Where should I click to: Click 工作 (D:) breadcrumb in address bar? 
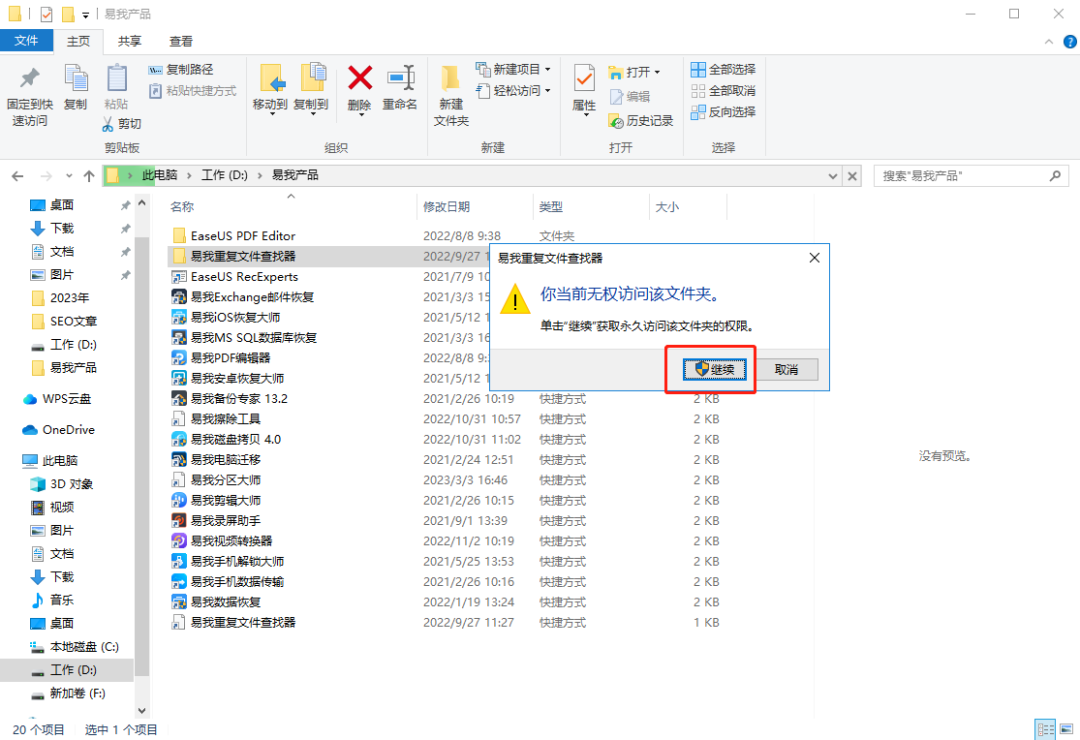225,175
